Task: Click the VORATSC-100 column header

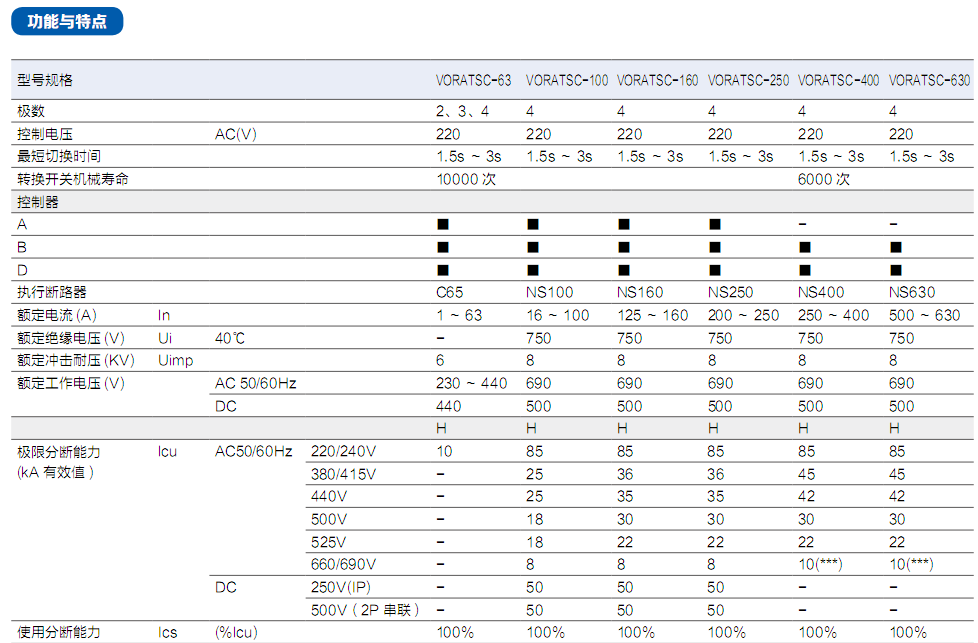Action: point(567,80)
